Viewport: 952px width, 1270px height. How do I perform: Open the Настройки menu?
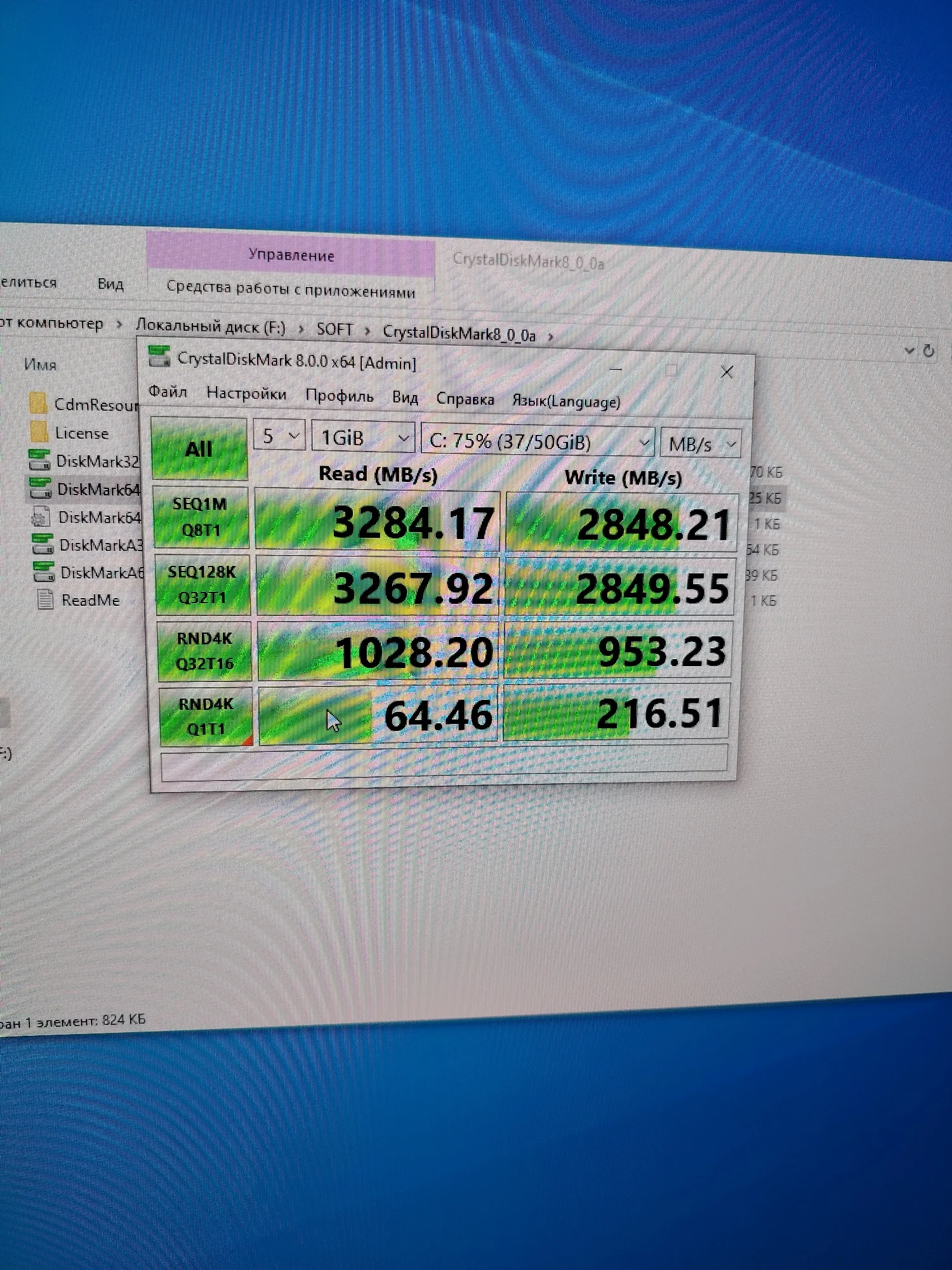pyautogui.click(x=246, y=394)
